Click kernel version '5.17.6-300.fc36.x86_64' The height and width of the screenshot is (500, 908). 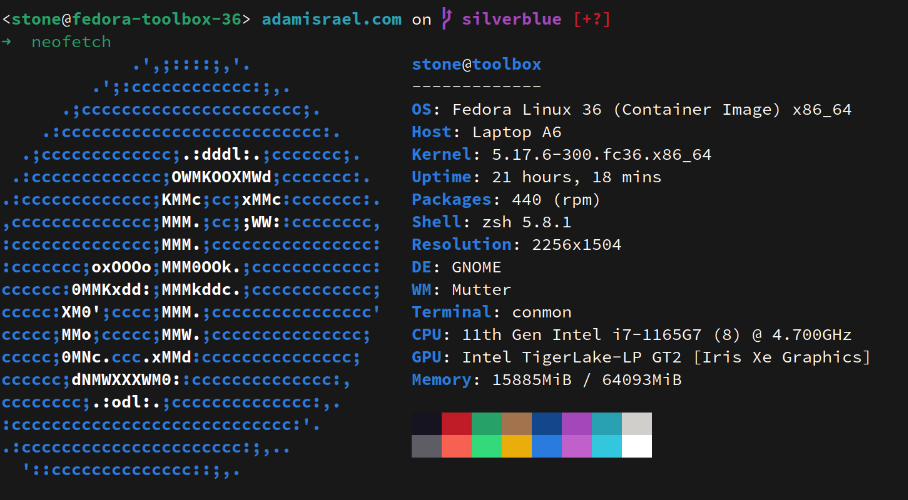point(602,155)
